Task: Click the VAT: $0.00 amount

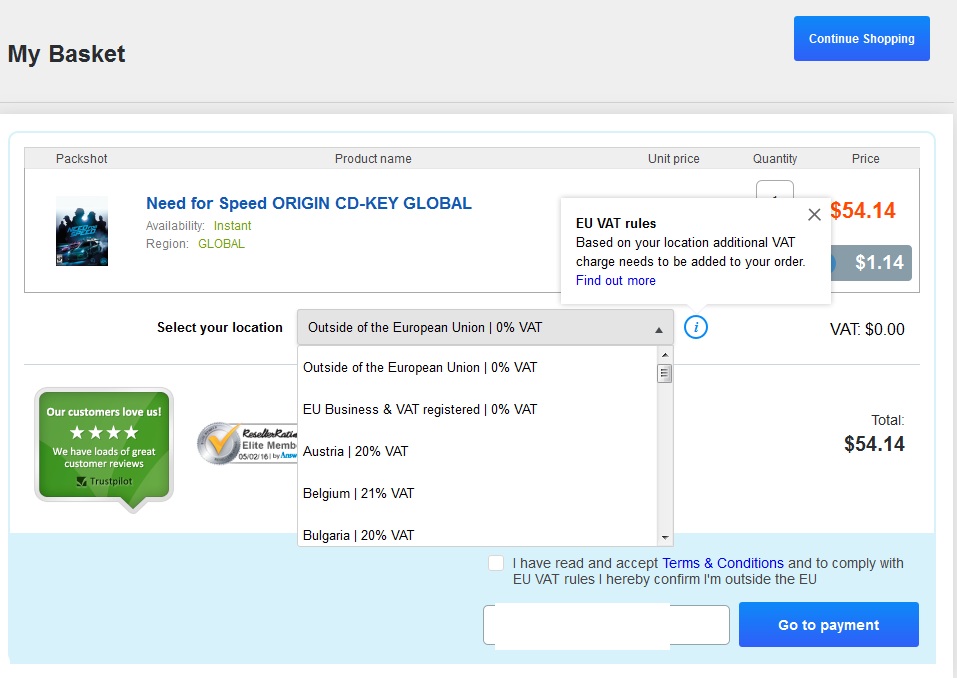Action: click(x=867, y=330)
